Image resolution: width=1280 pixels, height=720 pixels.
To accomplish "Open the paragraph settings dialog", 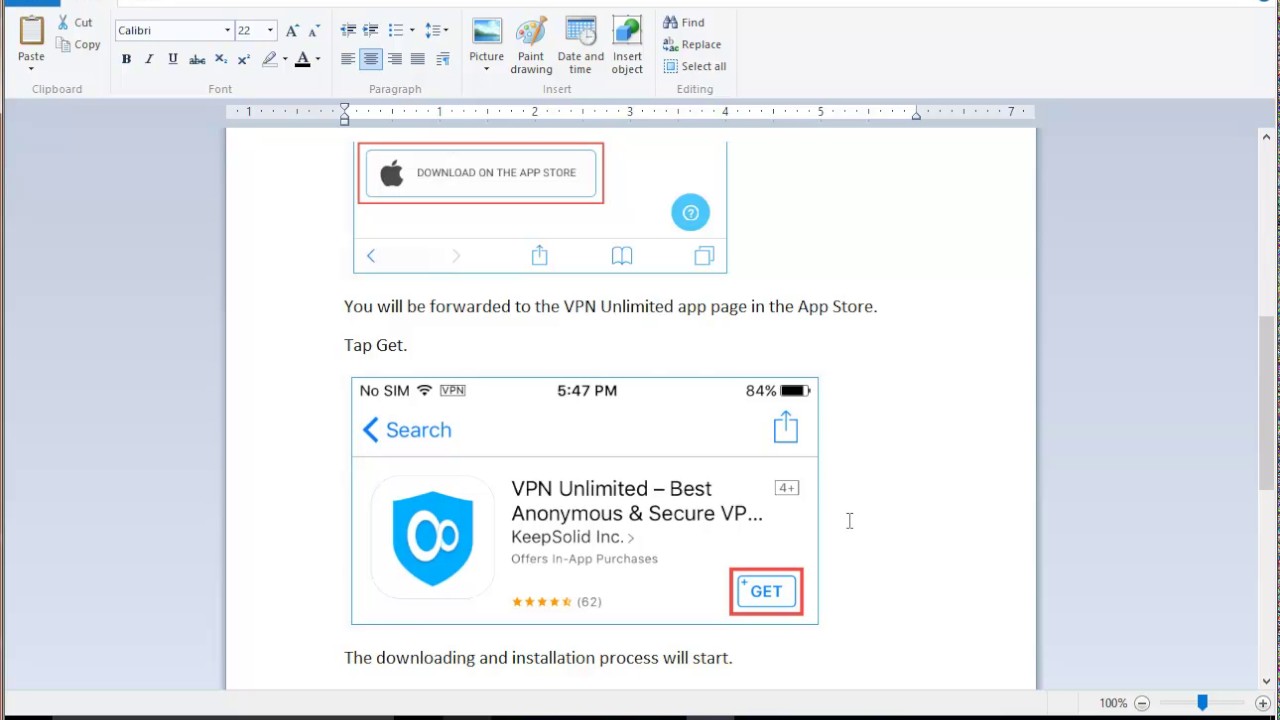I will (x=442, y=59).
